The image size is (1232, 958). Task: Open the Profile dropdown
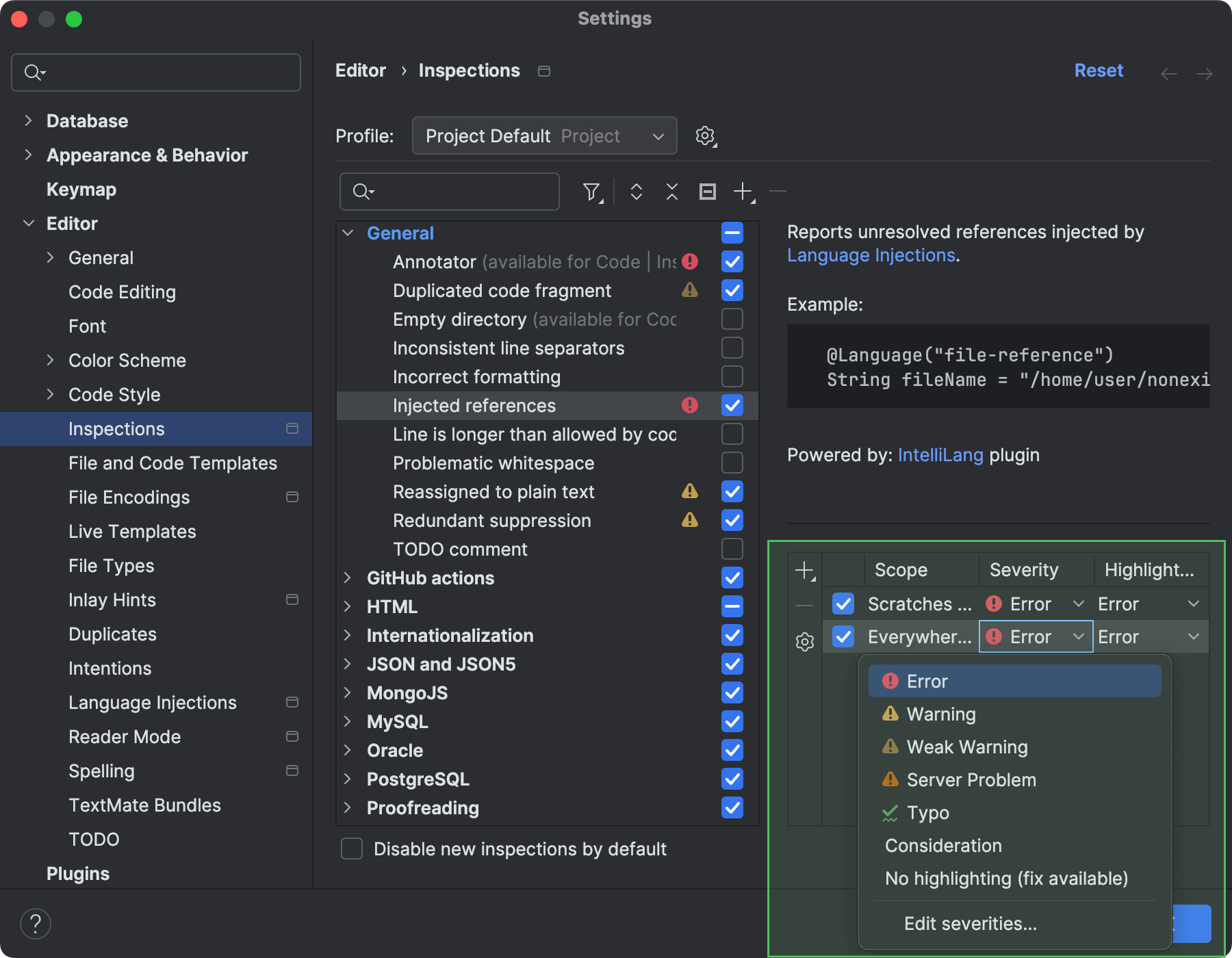(545, 135)
